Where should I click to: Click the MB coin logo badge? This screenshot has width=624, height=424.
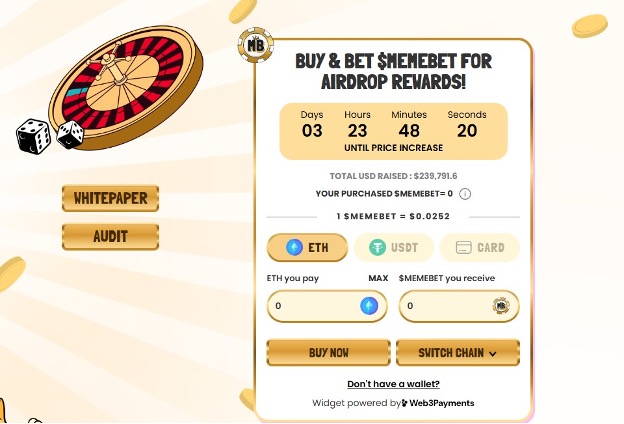[256, 43]
